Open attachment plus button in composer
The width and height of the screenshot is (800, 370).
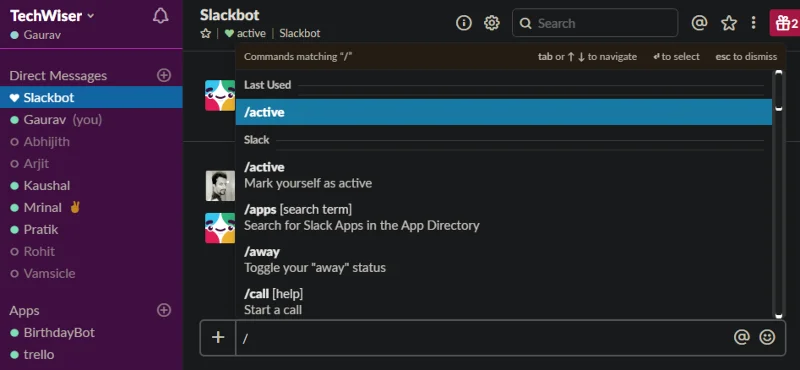(218, 337)
